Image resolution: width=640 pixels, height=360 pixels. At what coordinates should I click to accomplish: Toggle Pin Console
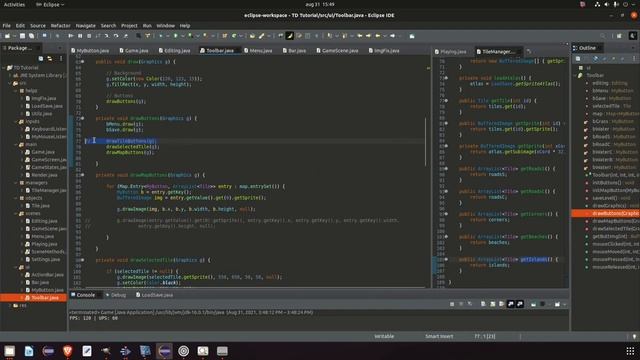[x=533, y=304]
